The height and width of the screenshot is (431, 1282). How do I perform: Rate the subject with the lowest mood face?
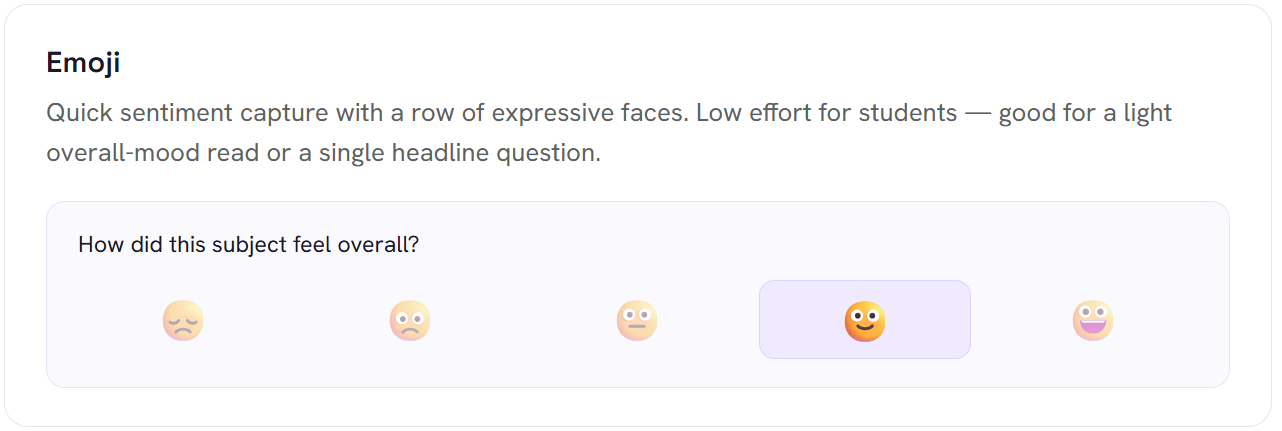183,320
